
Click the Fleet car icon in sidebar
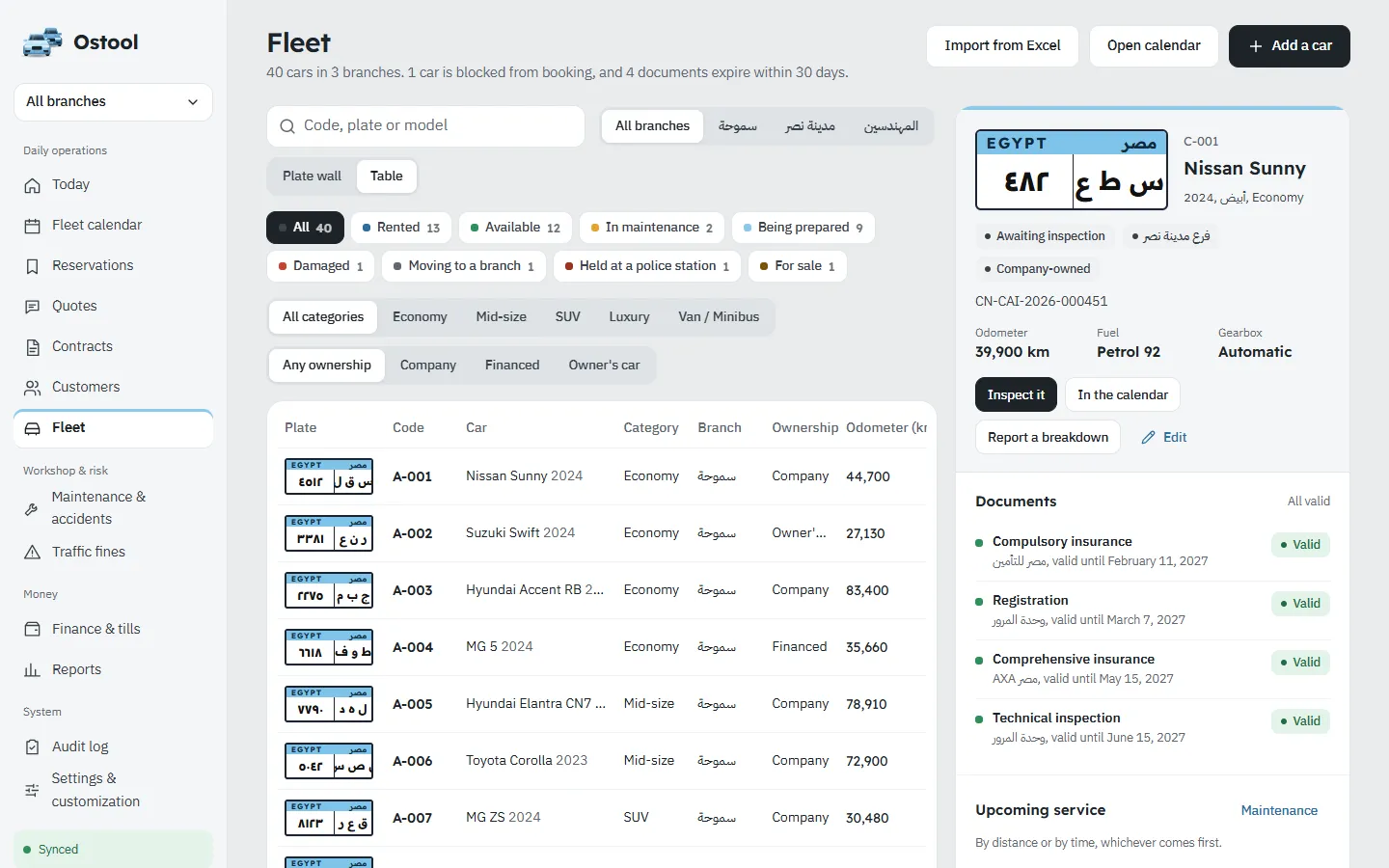pos(33,428)
